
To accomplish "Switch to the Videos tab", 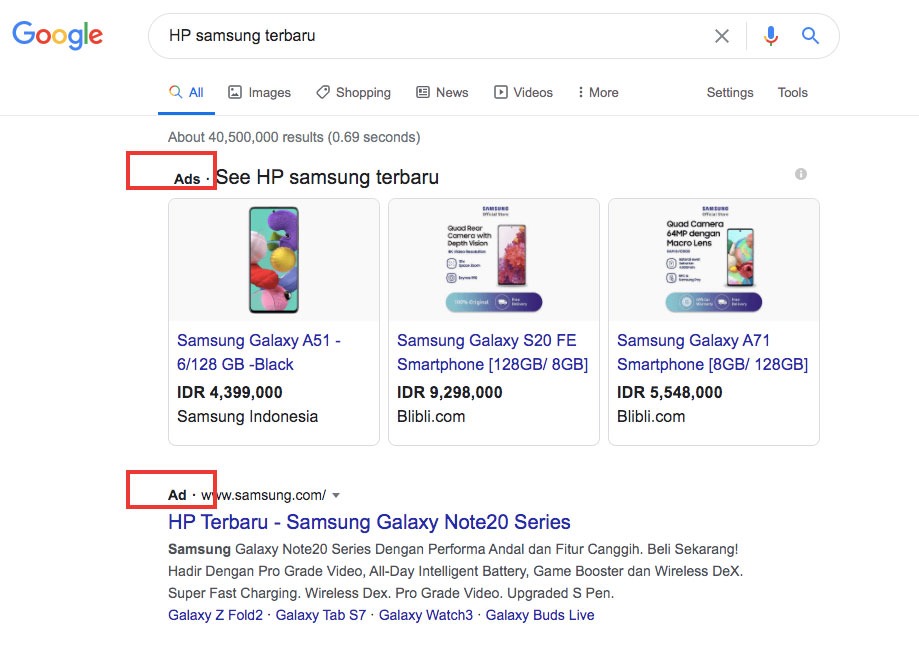I will pyautogui.click(x=523, y=93).
